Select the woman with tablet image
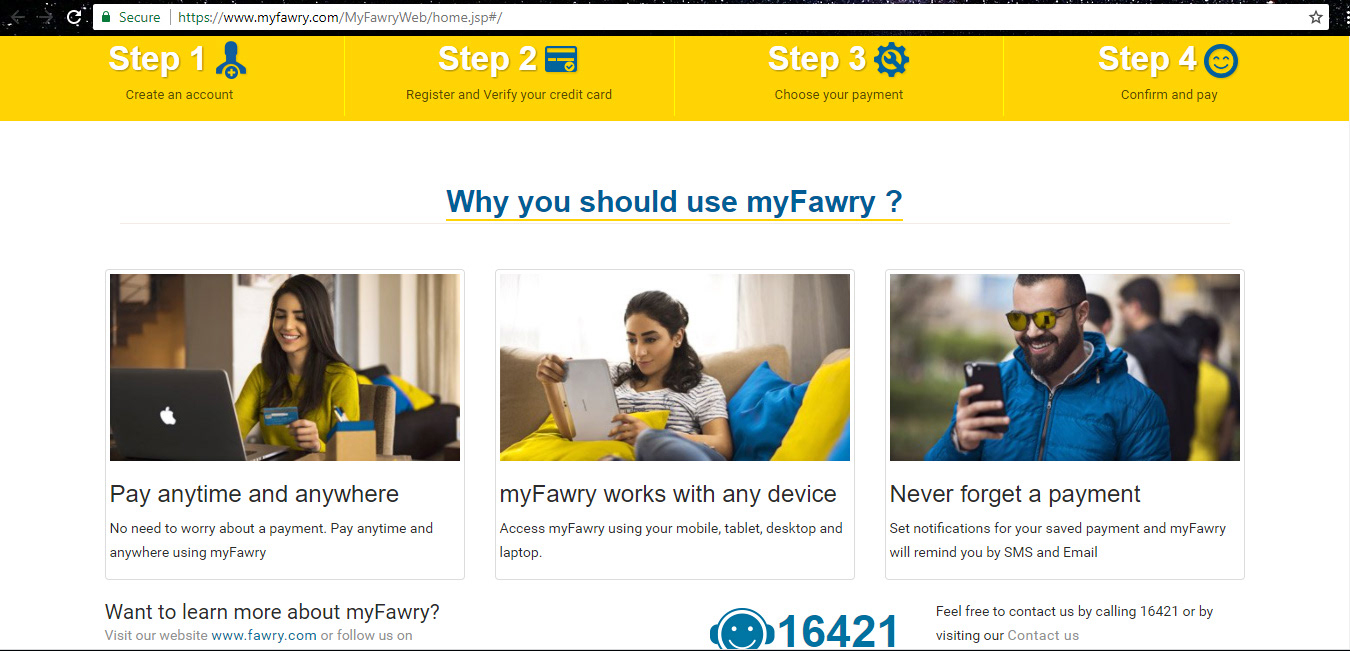The image size is (1350, 651). pos(675,367)
